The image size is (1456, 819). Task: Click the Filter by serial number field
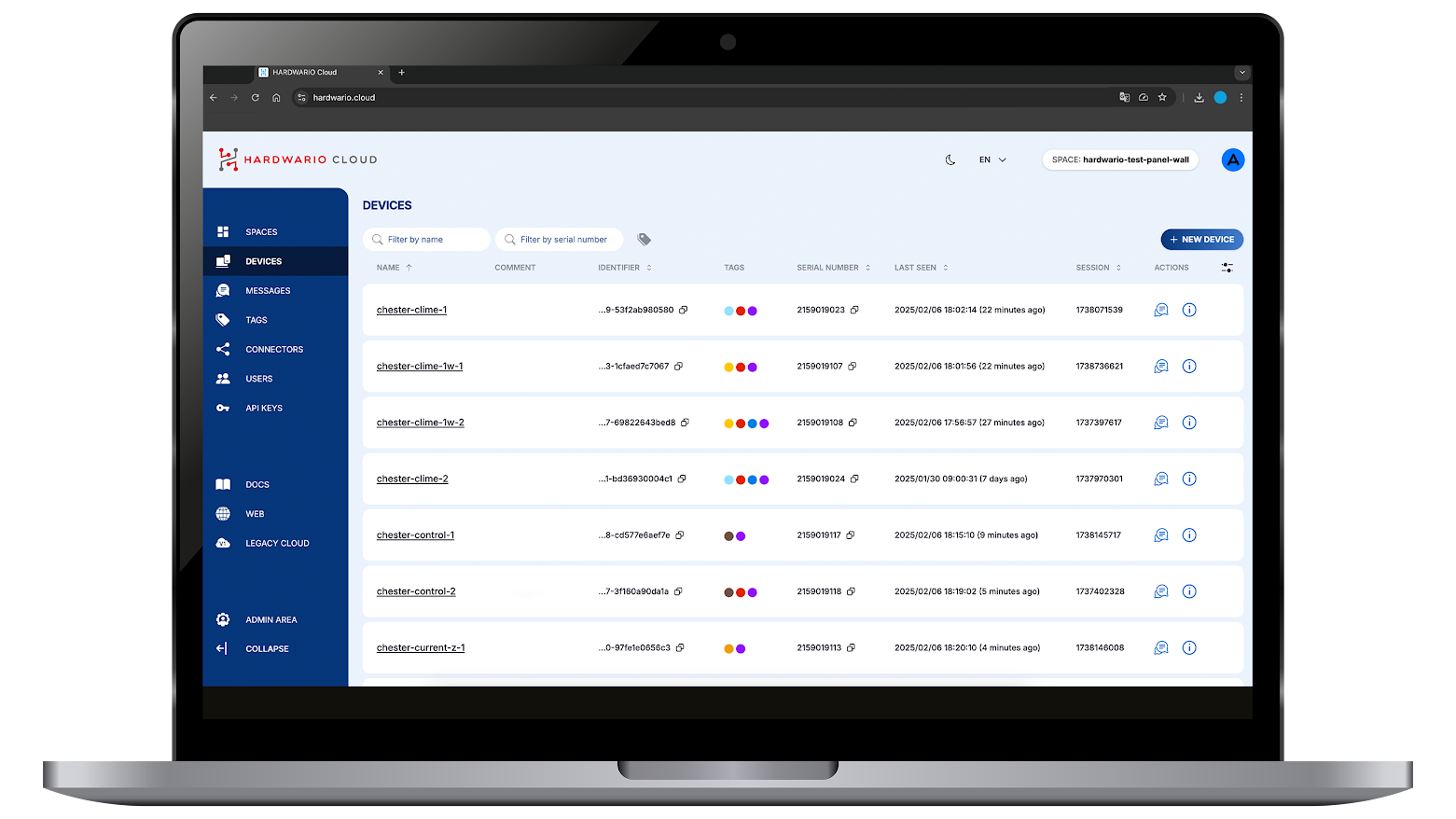(560, 240)
